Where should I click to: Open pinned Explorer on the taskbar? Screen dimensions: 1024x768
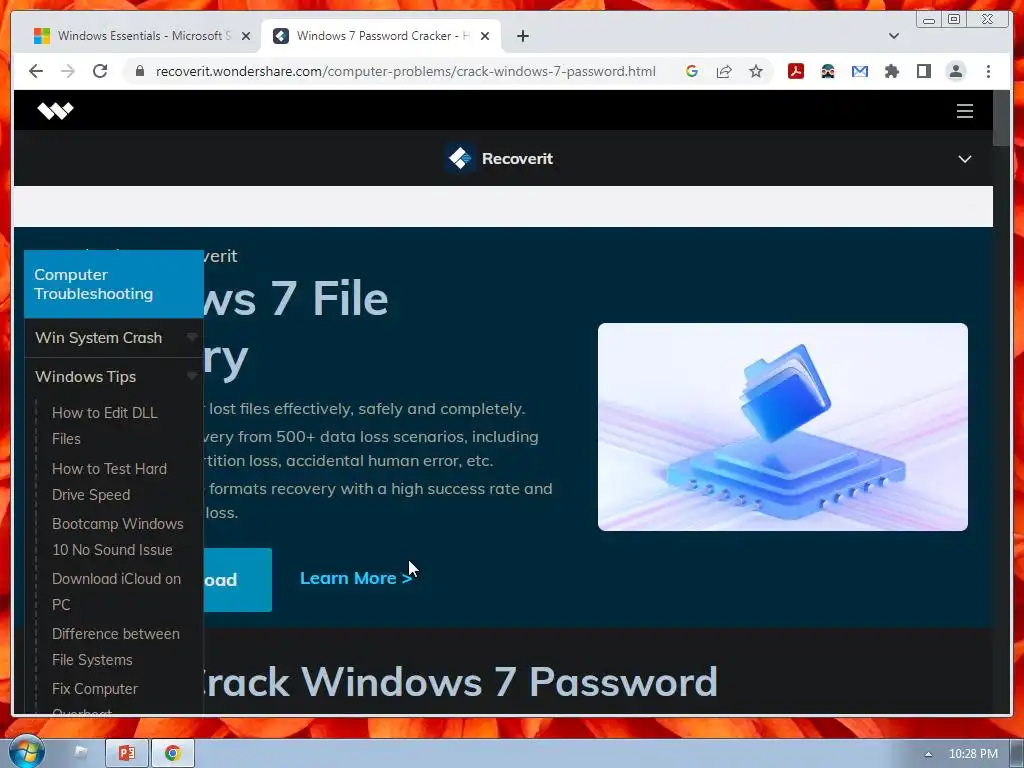80,752
